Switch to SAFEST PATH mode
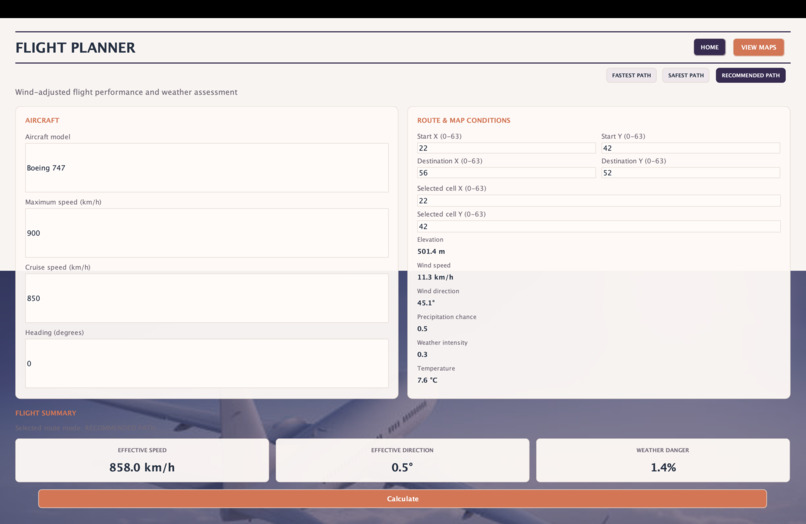The width and height of the screenshot is (806, 524). pos(686,75)
